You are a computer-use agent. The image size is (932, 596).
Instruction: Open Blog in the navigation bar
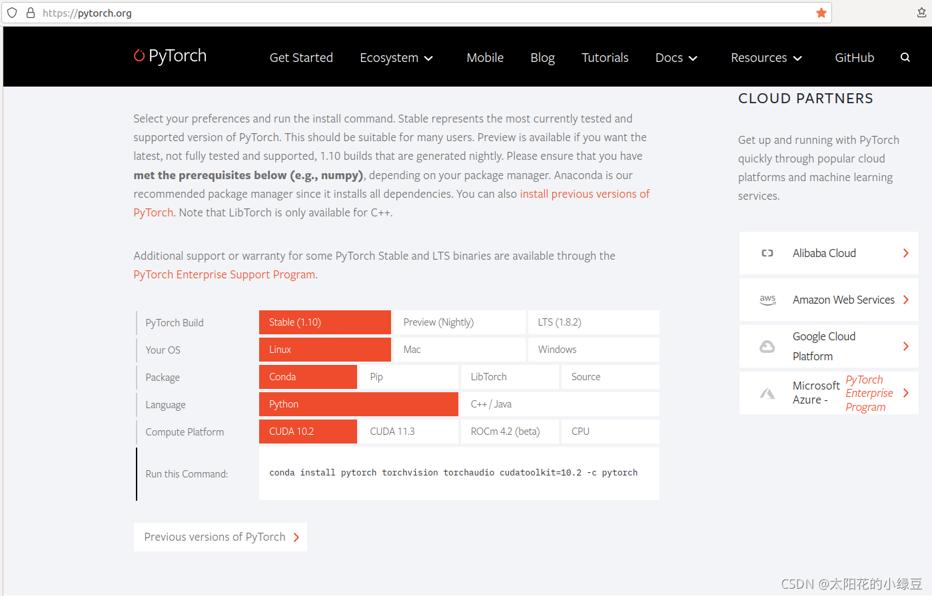pyautogui.click(x=542, y=58)
